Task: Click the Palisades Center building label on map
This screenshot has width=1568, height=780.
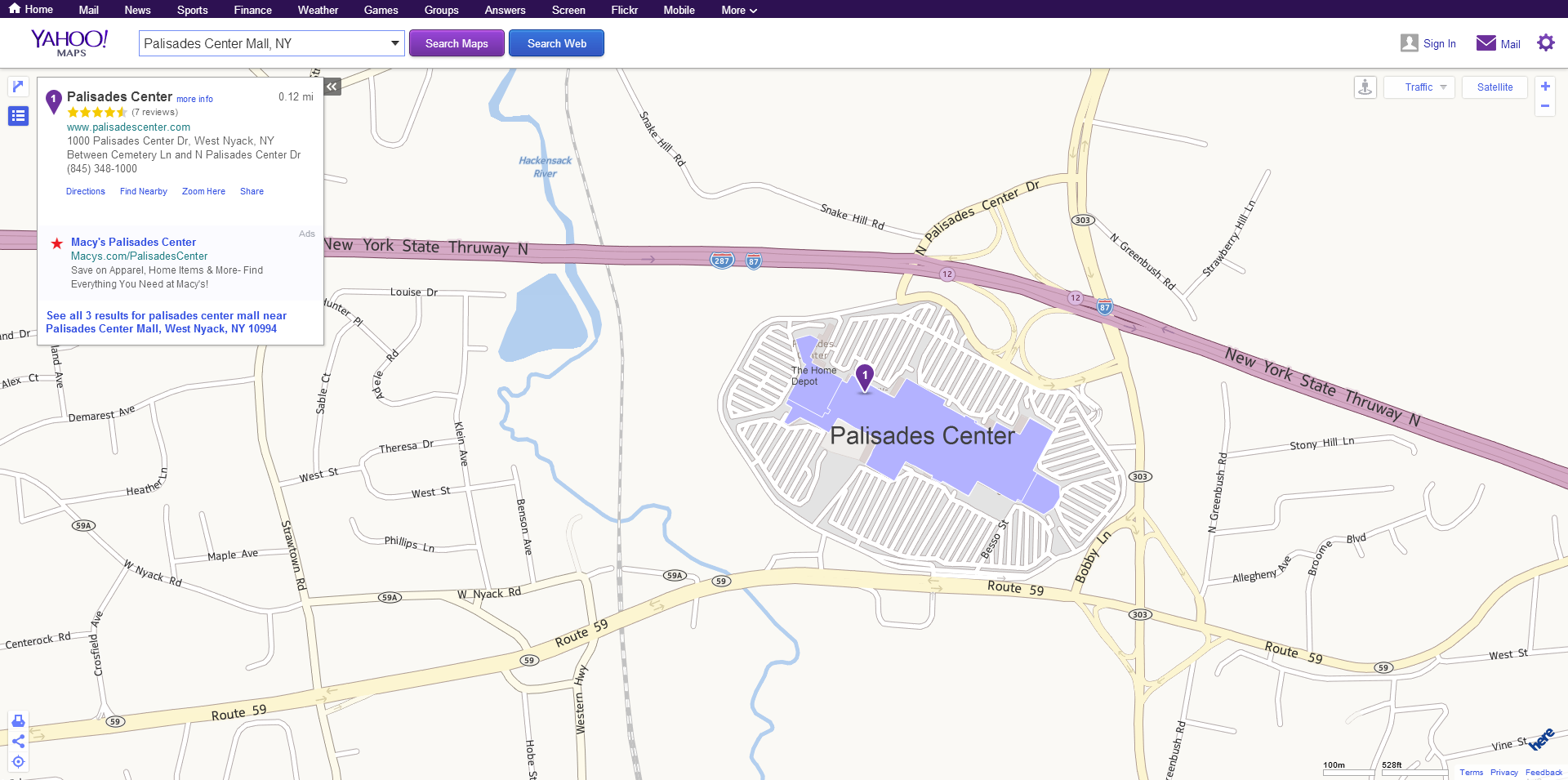Action: coord(922,436)
